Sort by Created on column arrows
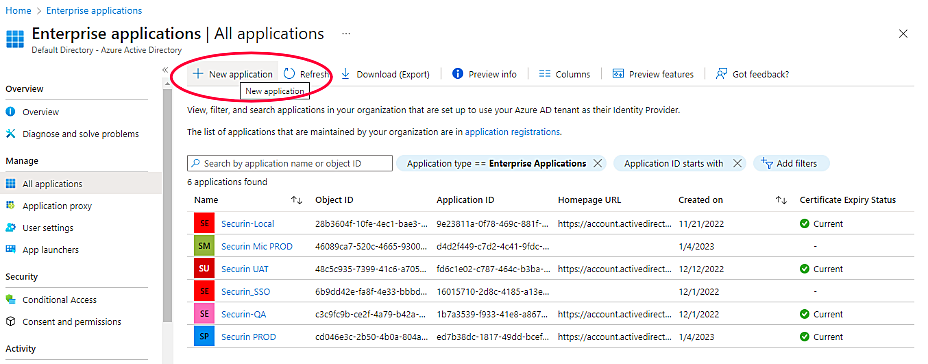 [781, 201]
